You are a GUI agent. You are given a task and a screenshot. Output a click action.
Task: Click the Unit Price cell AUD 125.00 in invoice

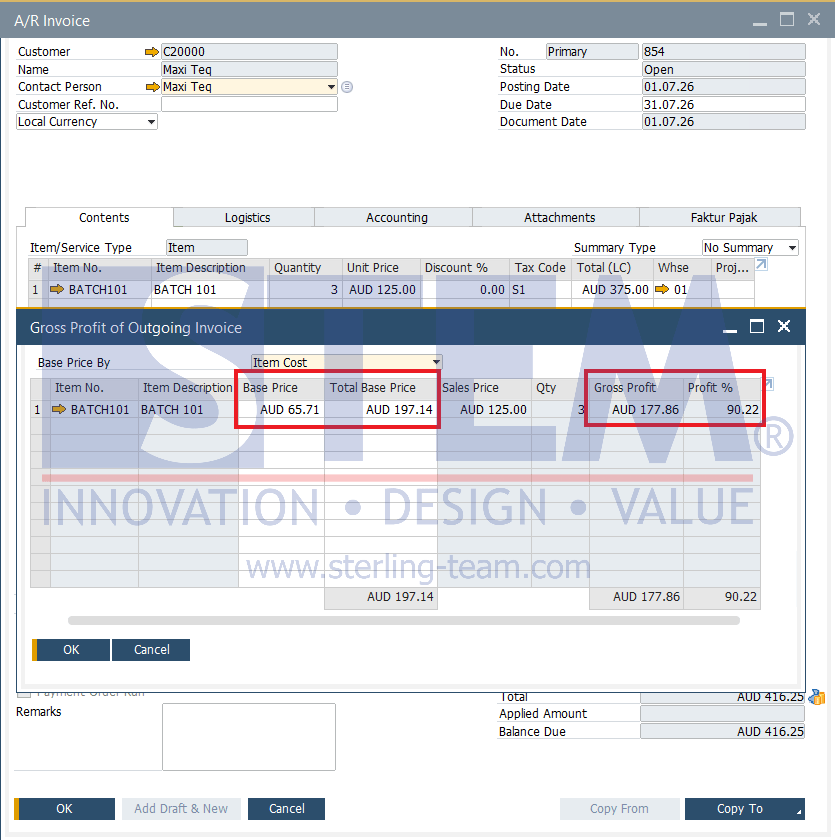tap(382, 290)
